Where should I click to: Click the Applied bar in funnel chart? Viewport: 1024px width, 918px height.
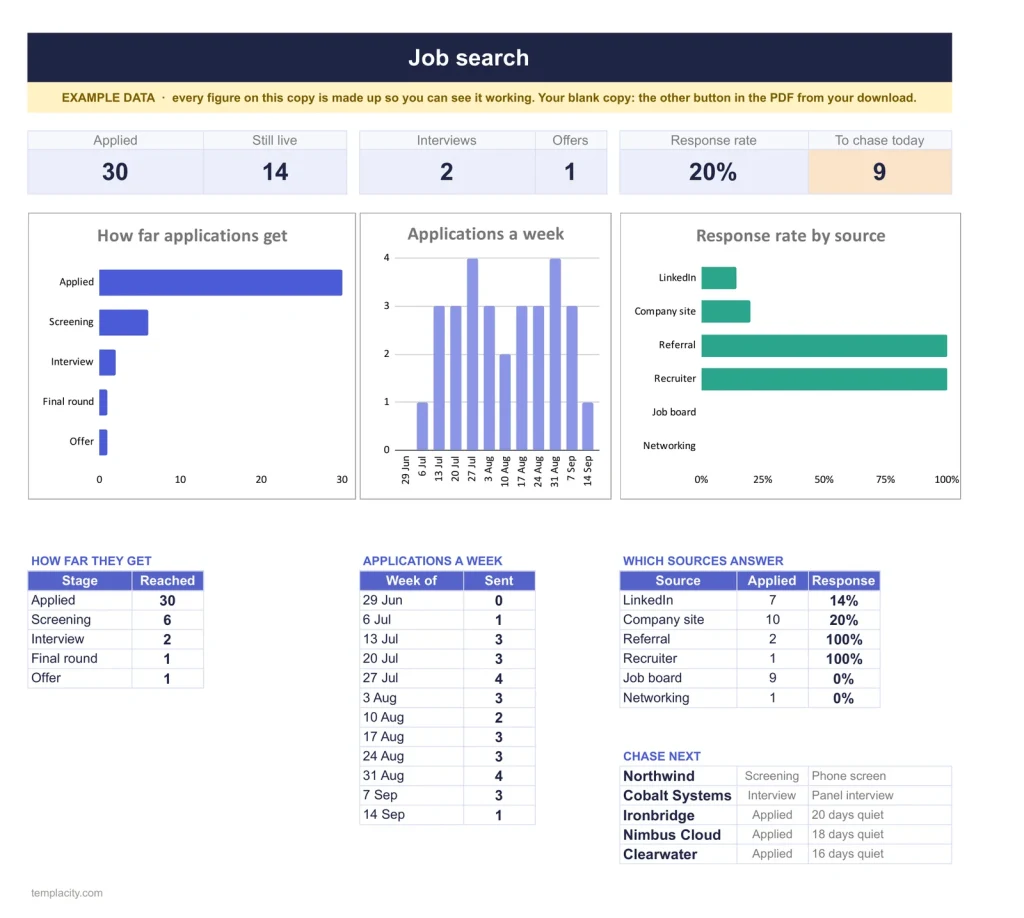tap(221, 282)
